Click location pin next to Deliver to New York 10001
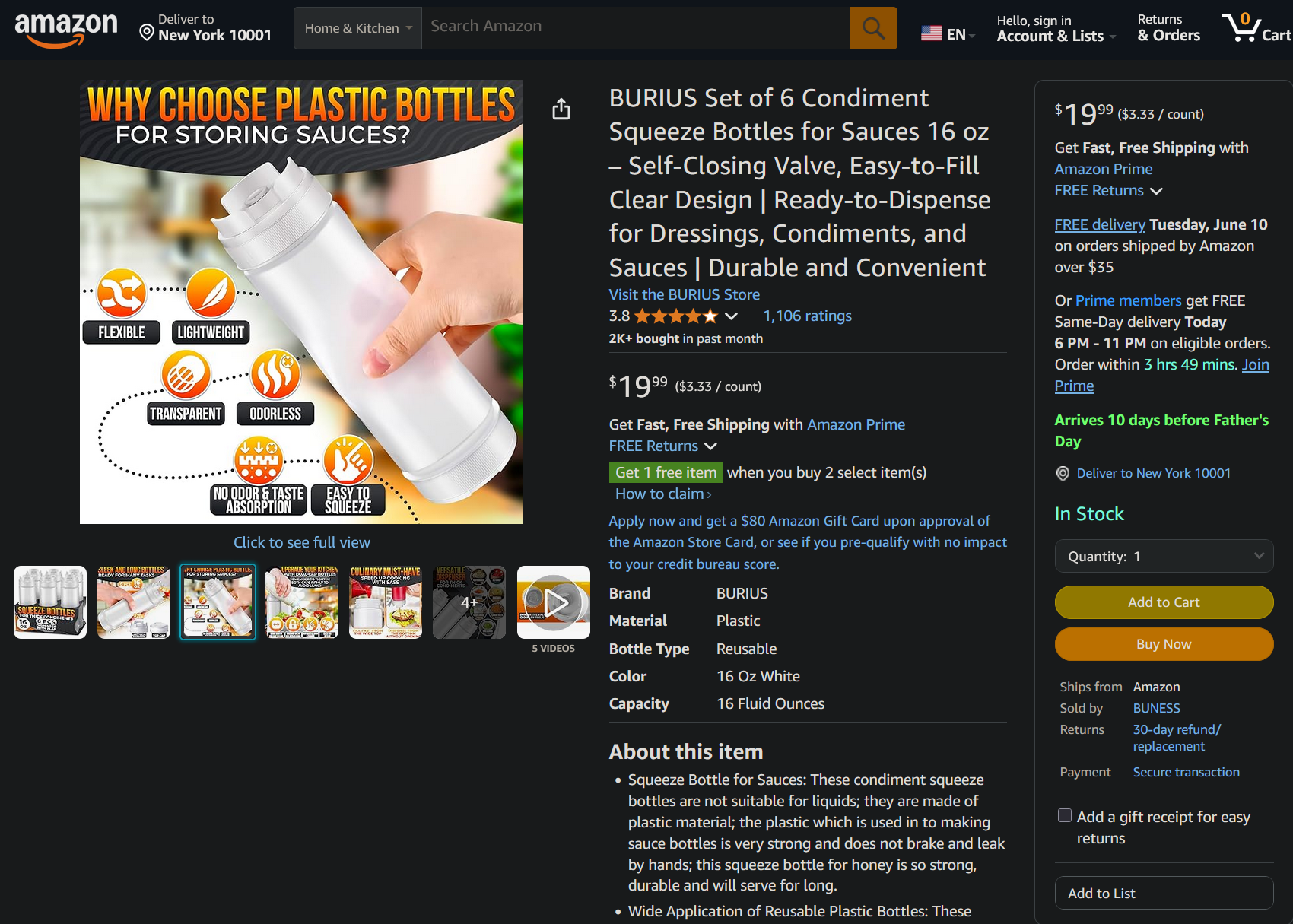The width and height of the screenshot is (1293, 924). (x=1063, y=473)
